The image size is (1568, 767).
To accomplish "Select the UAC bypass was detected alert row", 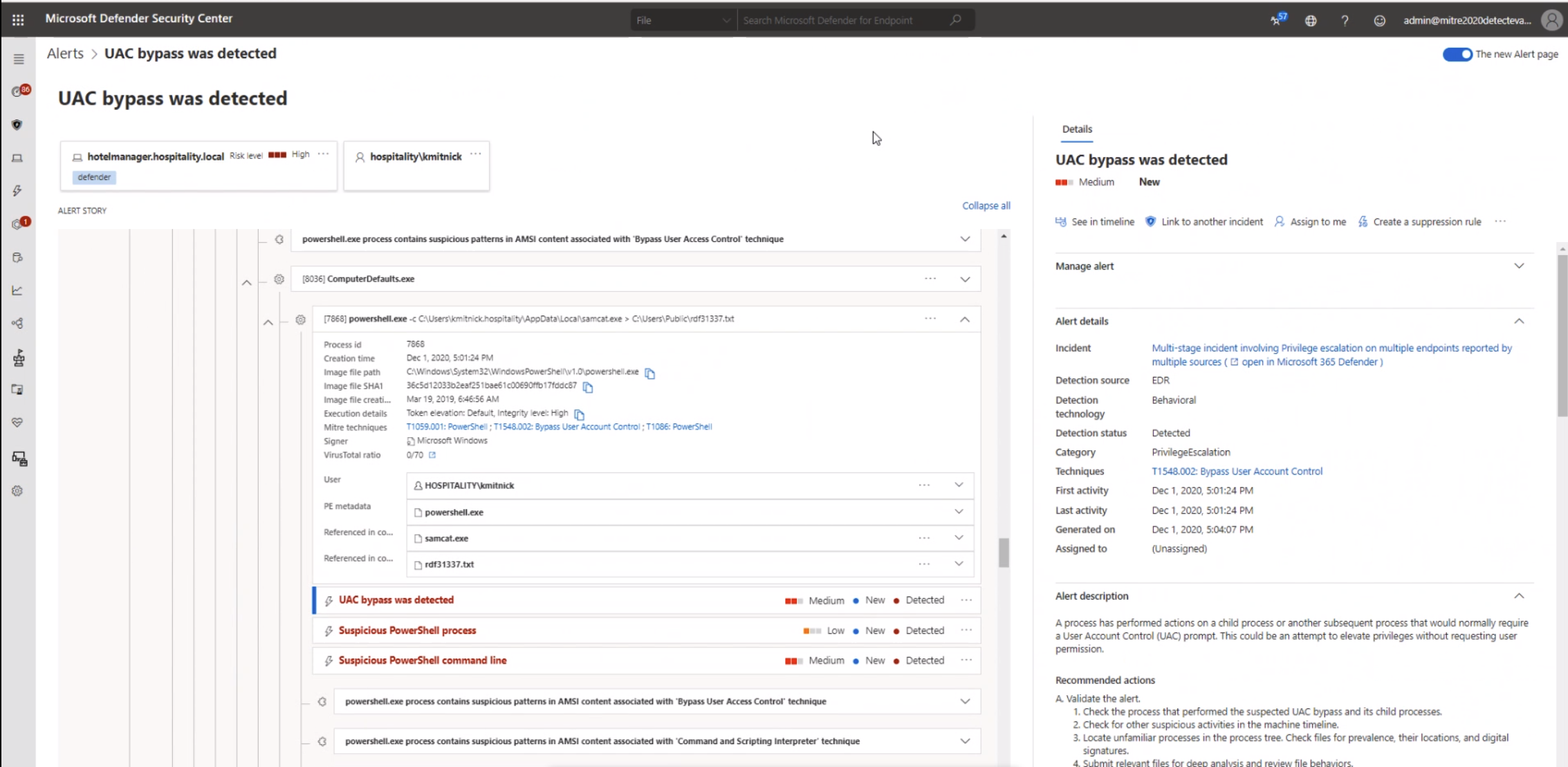I will coord(647,600).
